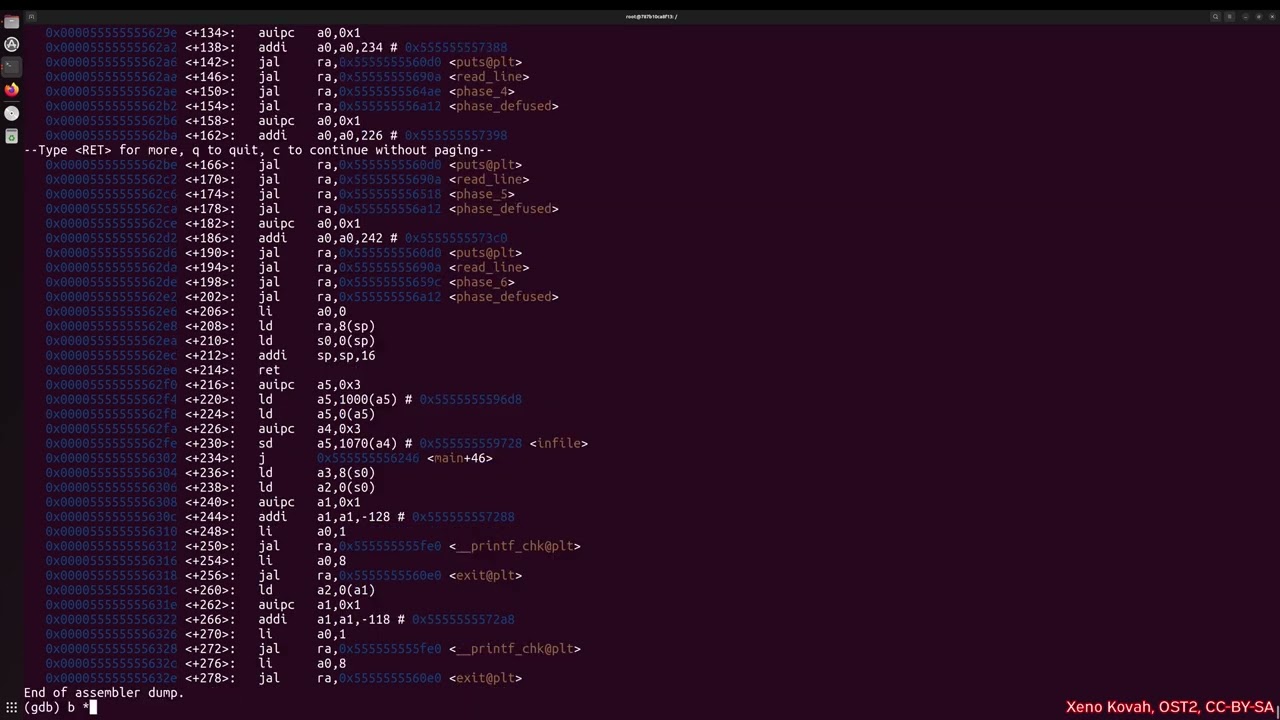
Task: Click the <phase_defused> call at +202
Action: (504, 297)
